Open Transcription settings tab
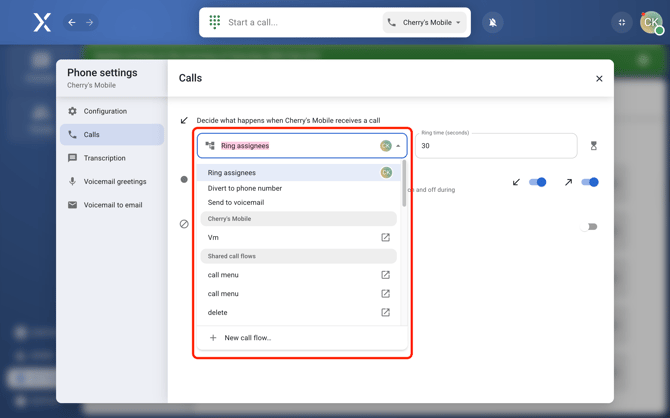 105,158
